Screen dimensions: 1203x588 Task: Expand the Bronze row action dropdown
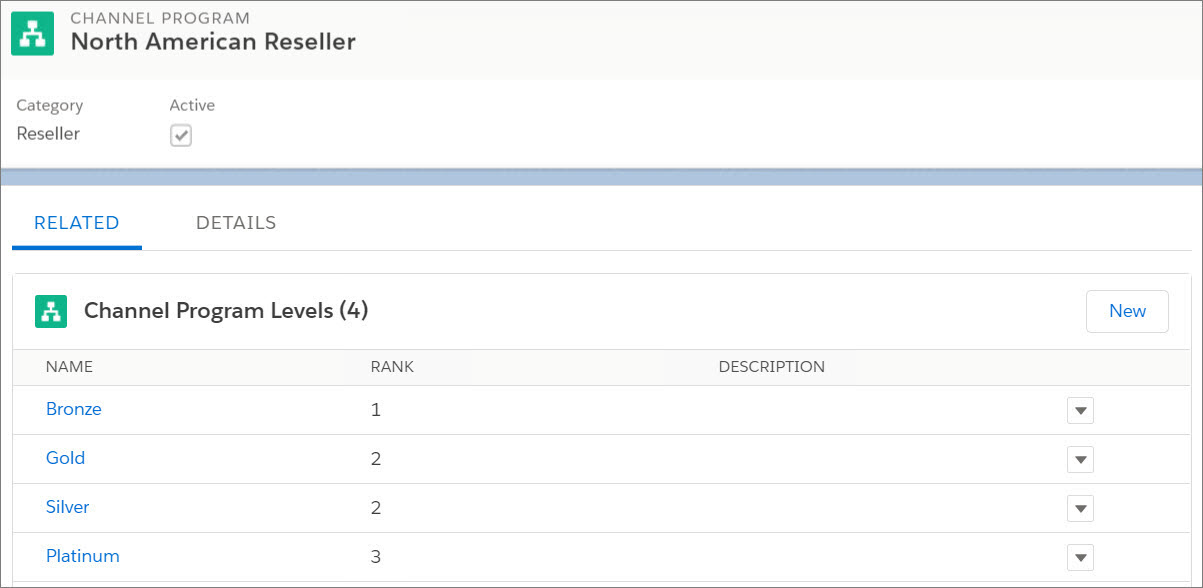1080,411
